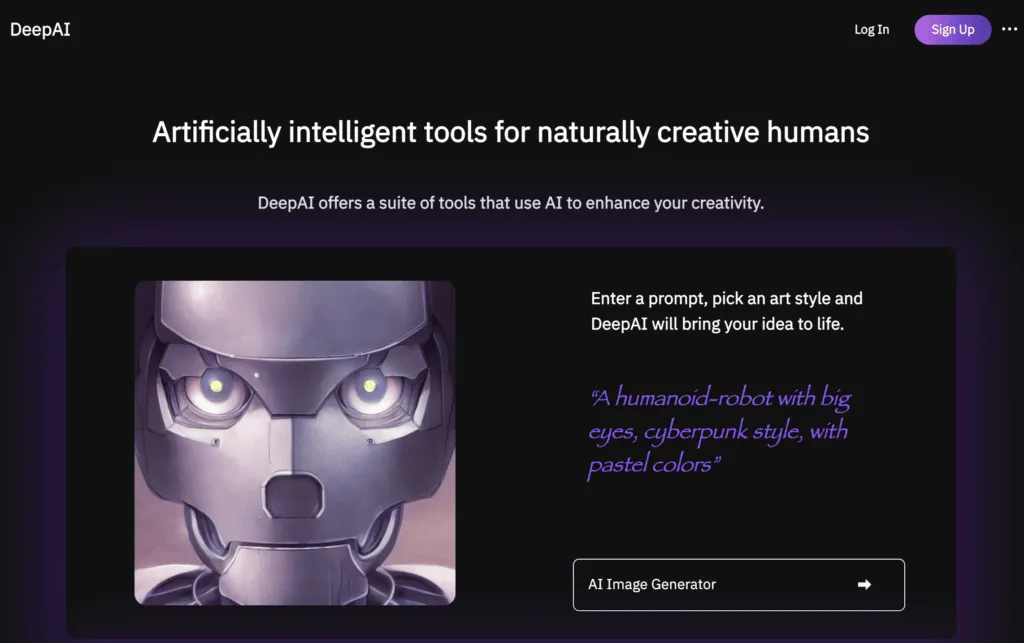This screenshot has height=643, width=1024.
Task: Click the Sign Up button
Action: pos(952,29)
